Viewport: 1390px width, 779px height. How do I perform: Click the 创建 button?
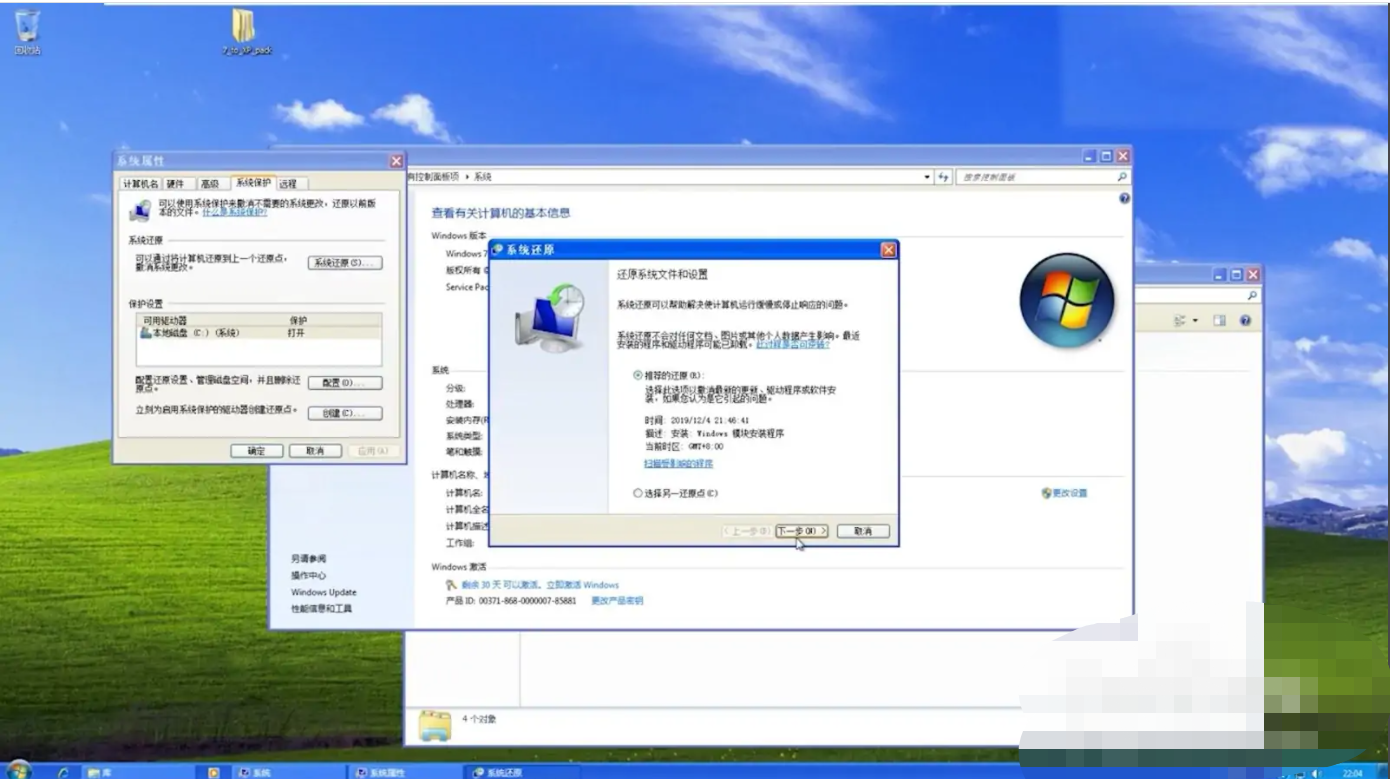pyautogui.click(x=345, y=413)
